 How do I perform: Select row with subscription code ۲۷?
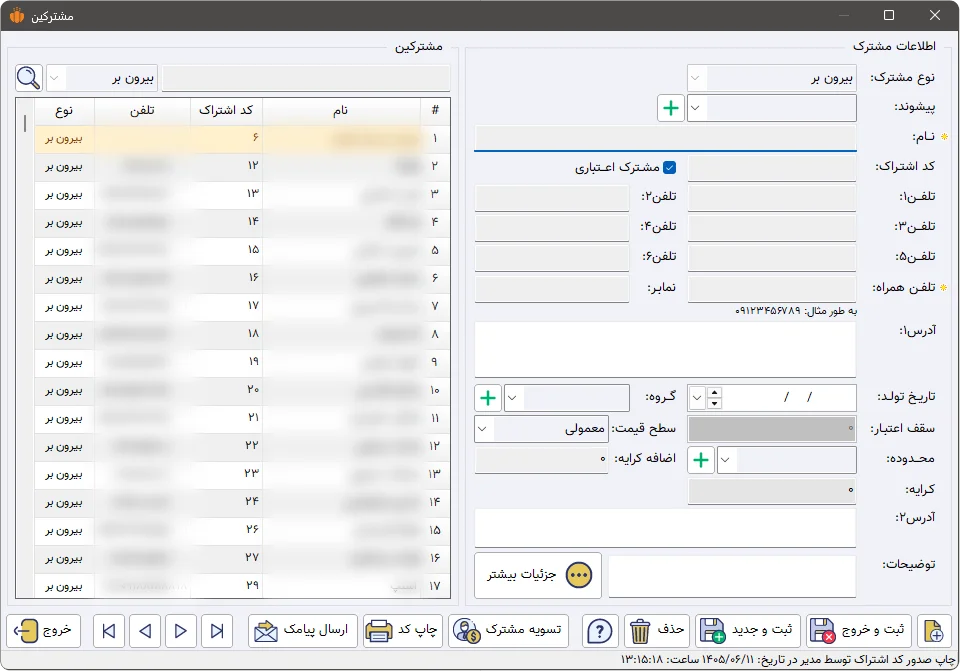click(242, 558)
